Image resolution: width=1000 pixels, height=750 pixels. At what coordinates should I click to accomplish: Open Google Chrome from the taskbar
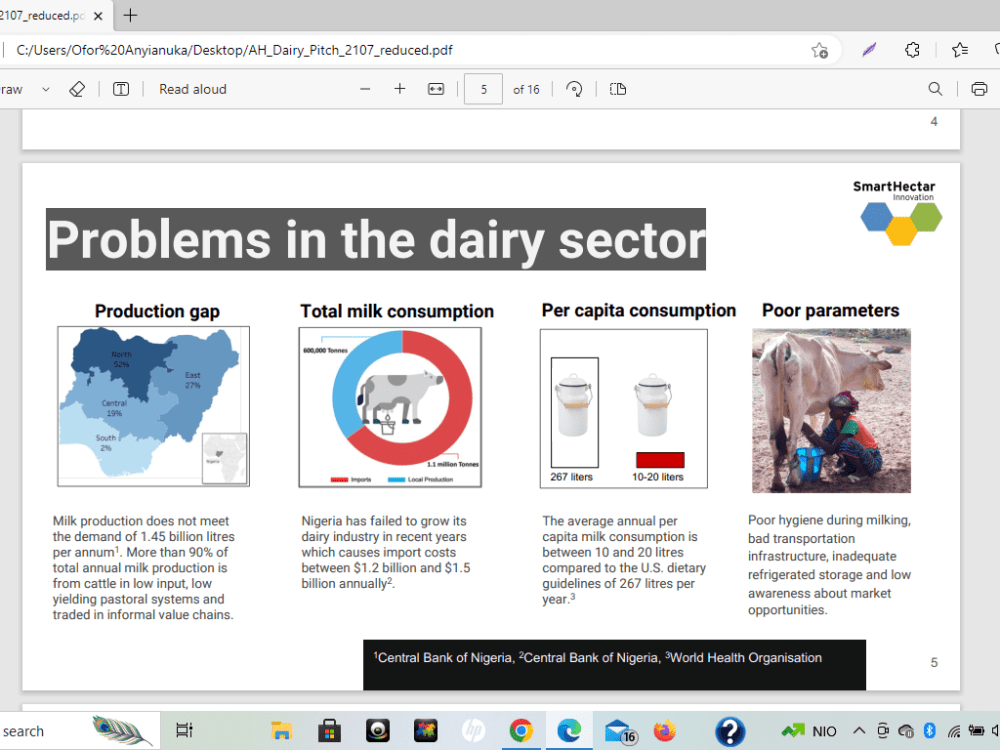[x=521, y=731]
